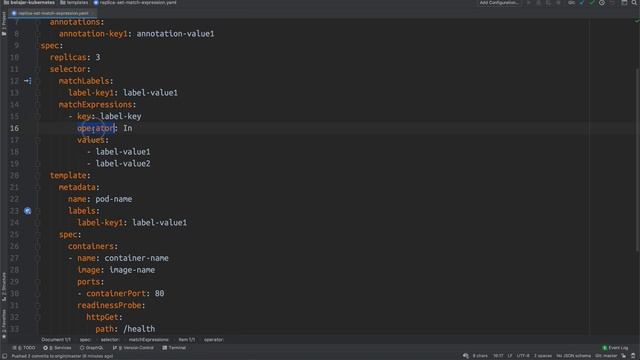Click 'label-value2' list item on line 19
640x360 pixels.
123,164
